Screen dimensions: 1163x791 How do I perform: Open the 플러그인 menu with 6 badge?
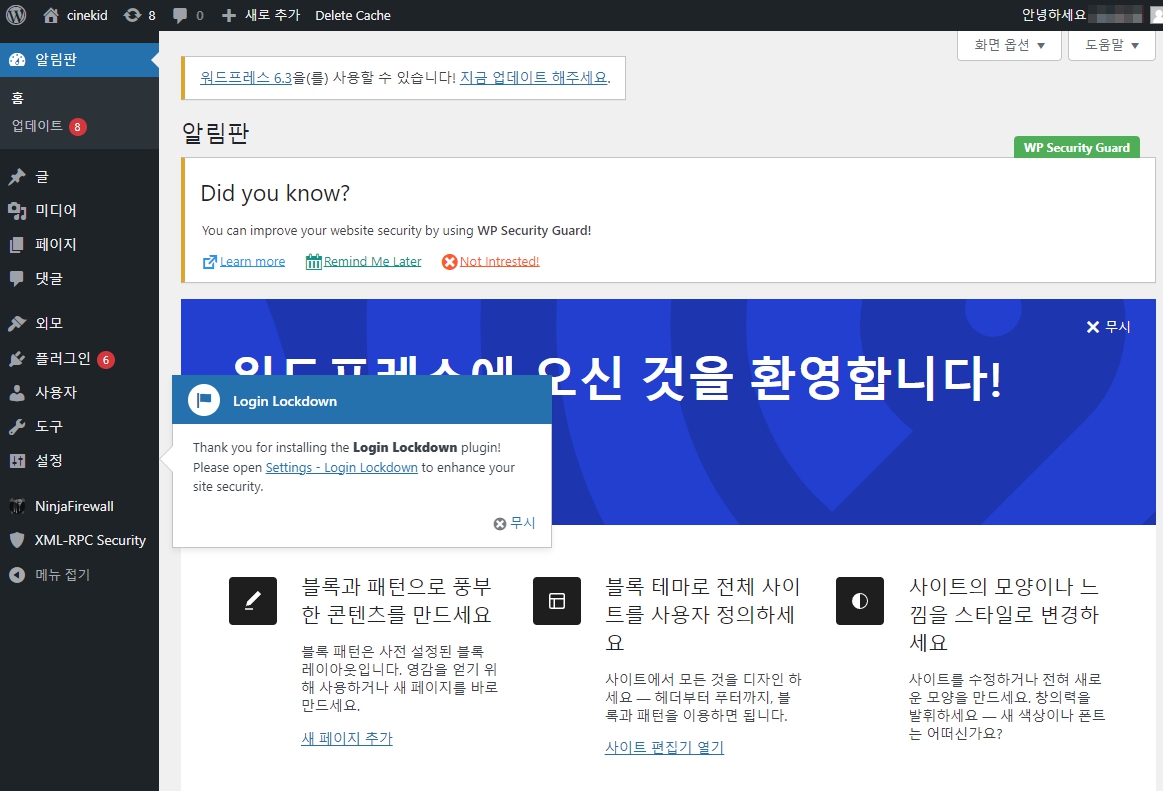[x=79, y=359]
